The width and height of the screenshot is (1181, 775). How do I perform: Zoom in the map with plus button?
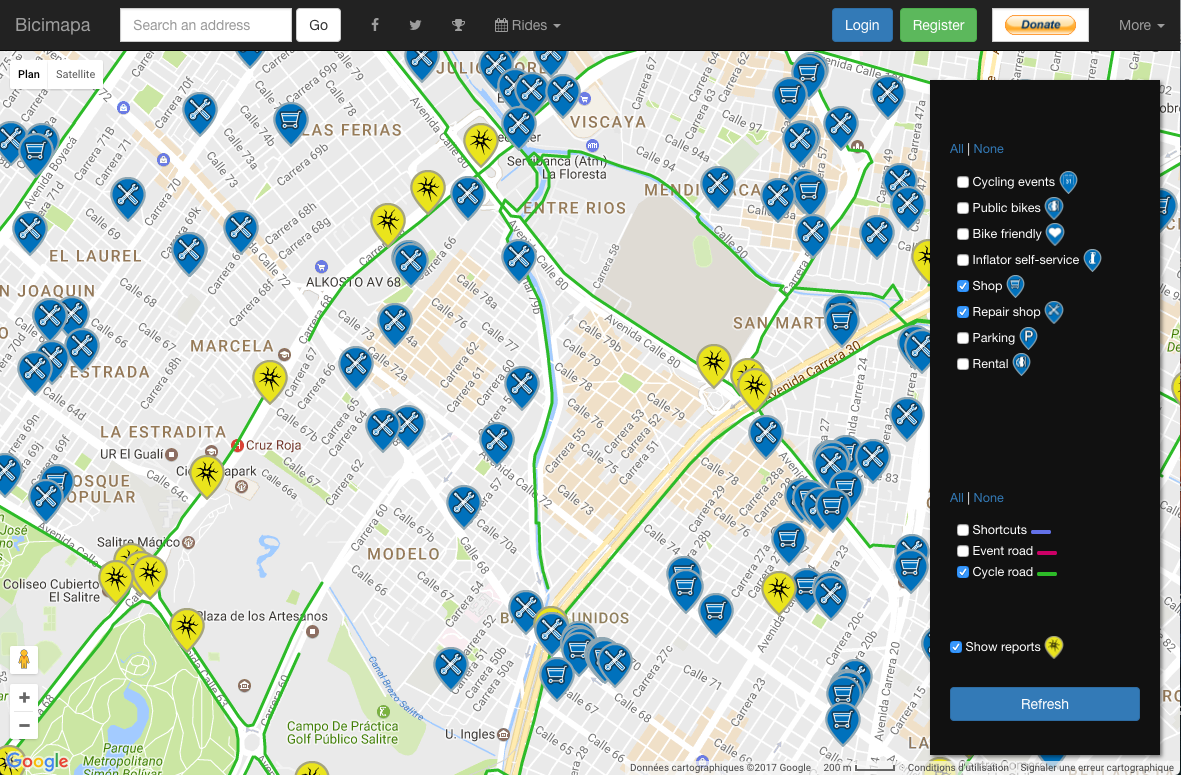[24, 697]
